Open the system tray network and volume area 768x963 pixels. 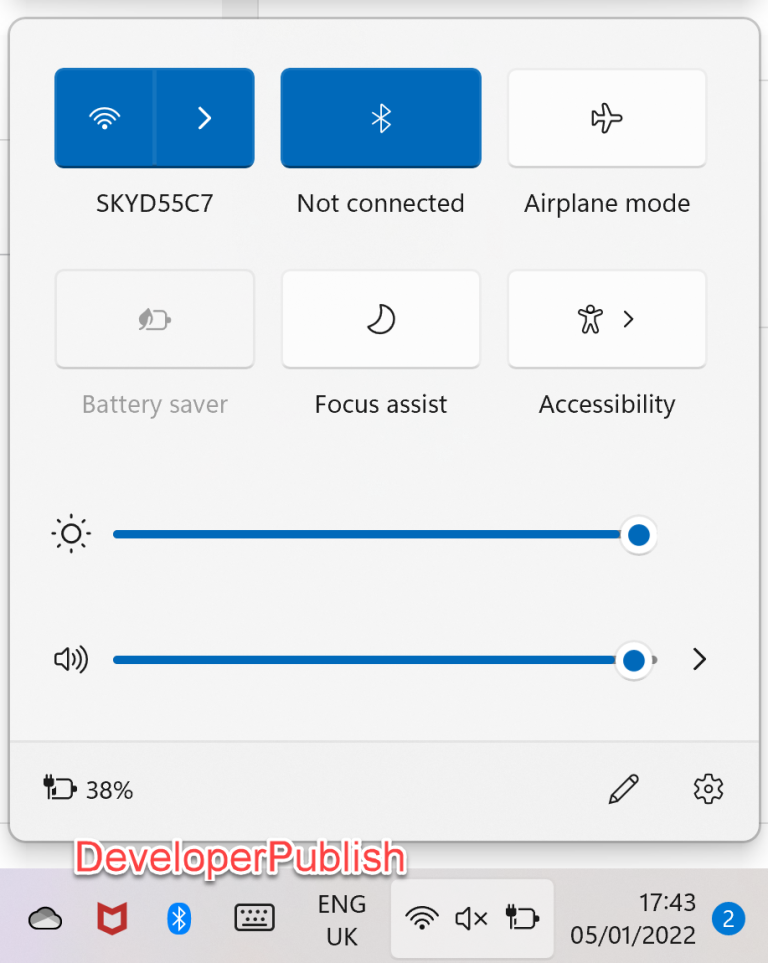472,918
